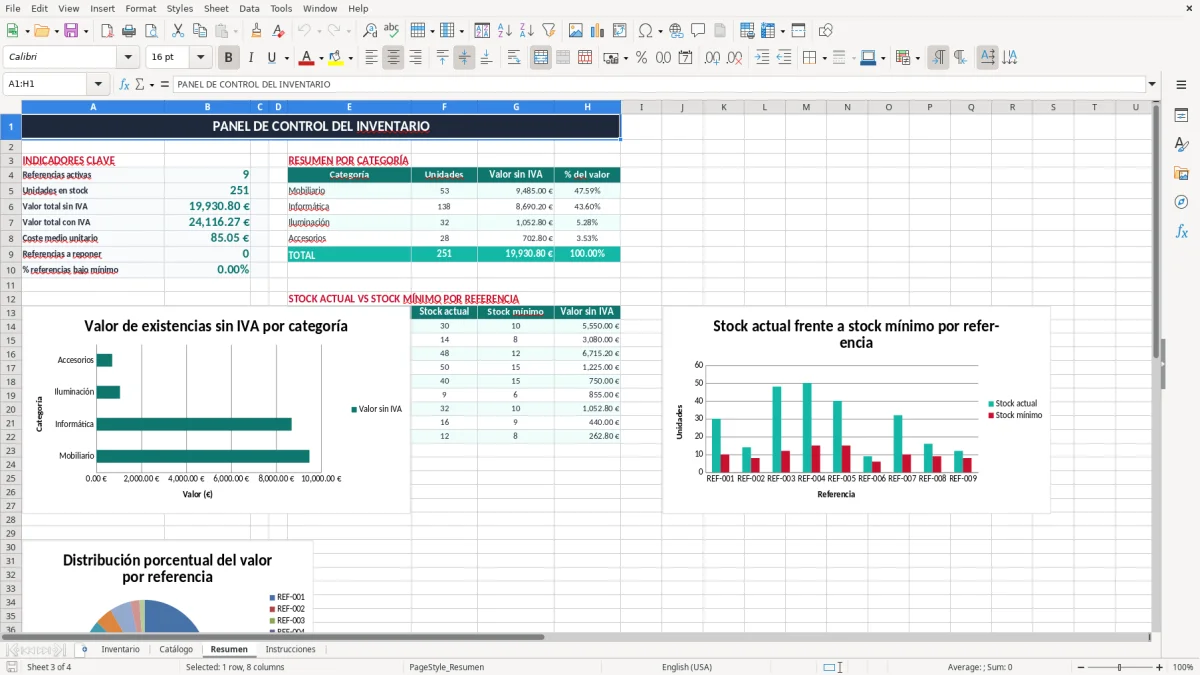Click the Sort Ascending icon
This screenshot has height=675, width=1200.
[504, 31]
